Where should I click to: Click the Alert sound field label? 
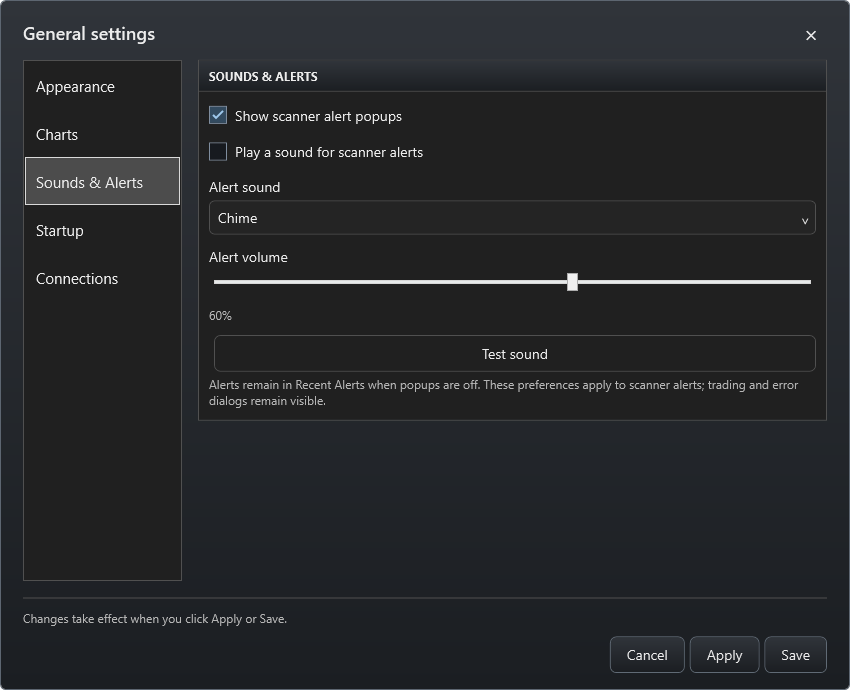point(244,187)
